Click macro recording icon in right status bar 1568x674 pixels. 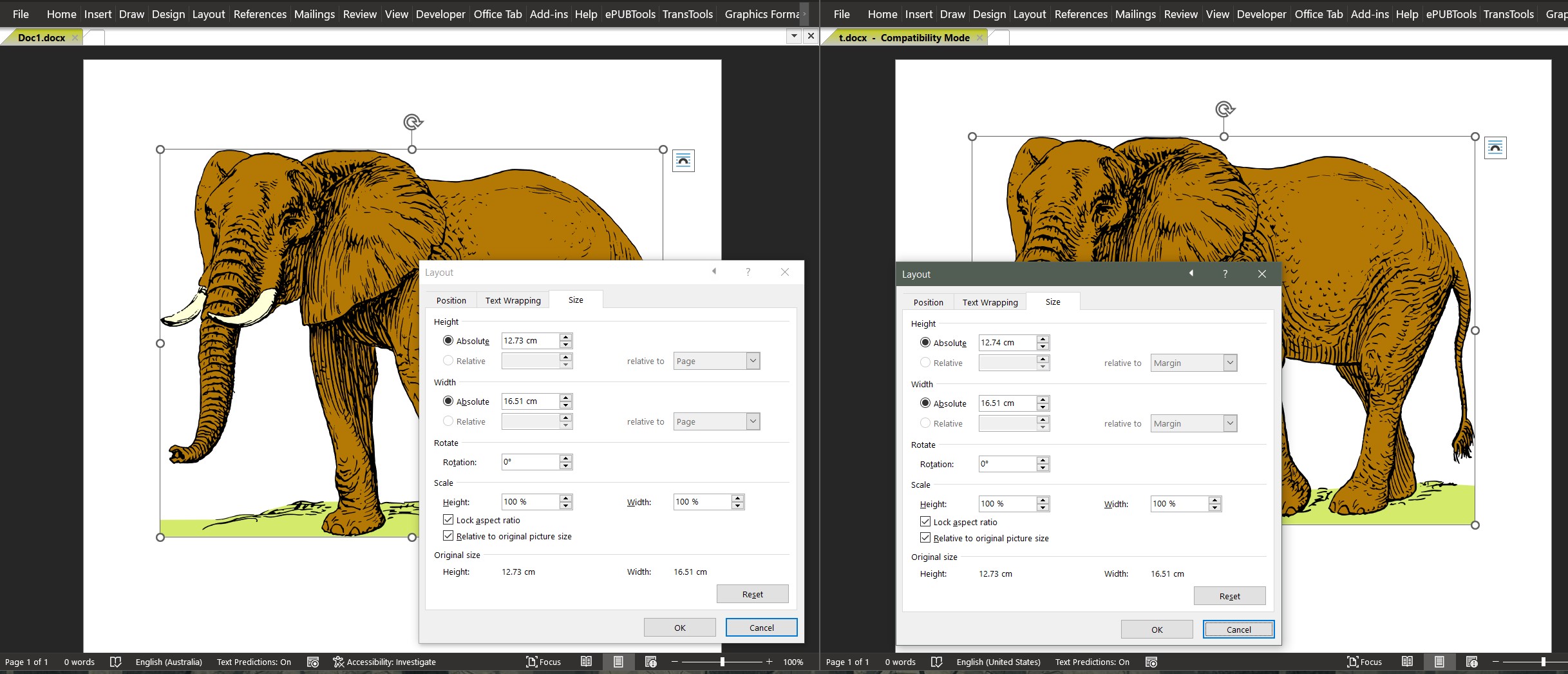pos(1151,662)
